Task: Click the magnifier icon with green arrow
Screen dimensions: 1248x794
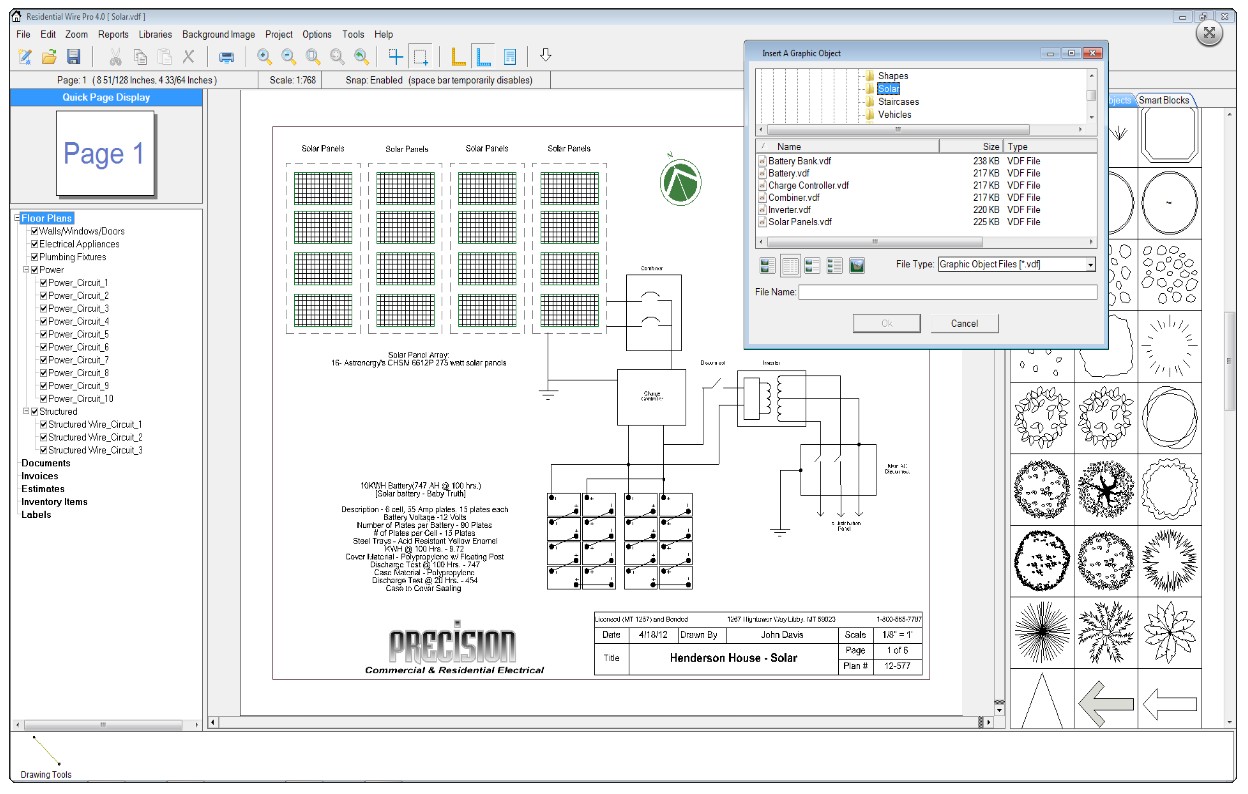Action: coord(361,57)
